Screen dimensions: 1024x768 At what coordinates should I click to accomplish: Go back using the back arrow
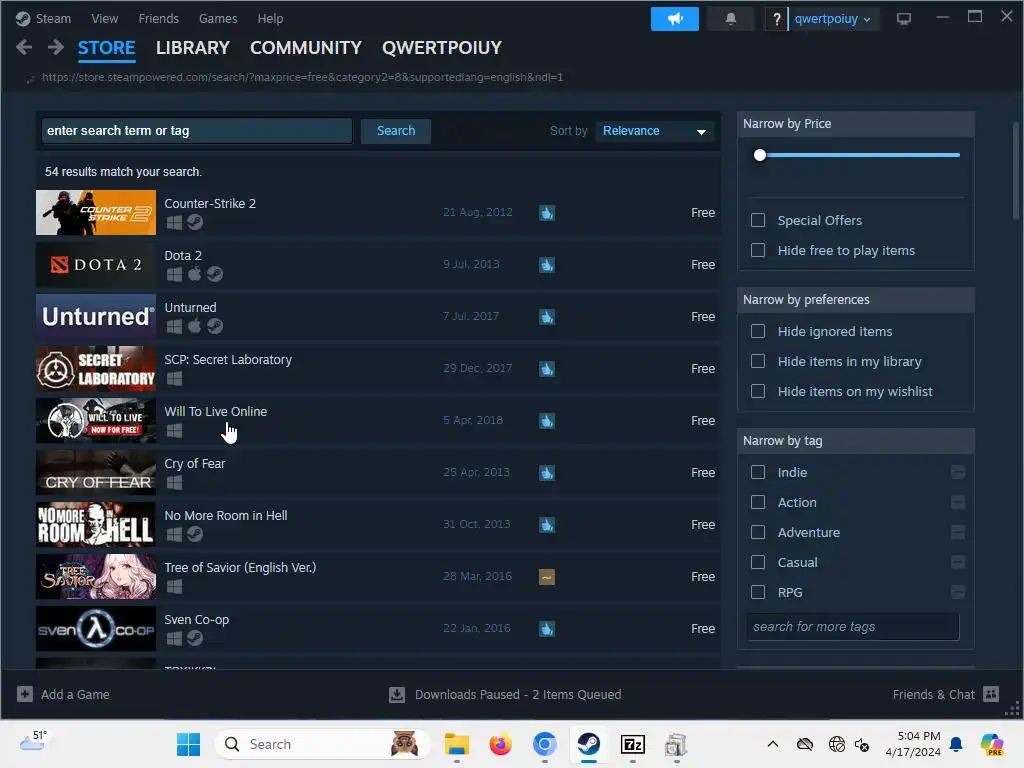[x=24, y=47]
